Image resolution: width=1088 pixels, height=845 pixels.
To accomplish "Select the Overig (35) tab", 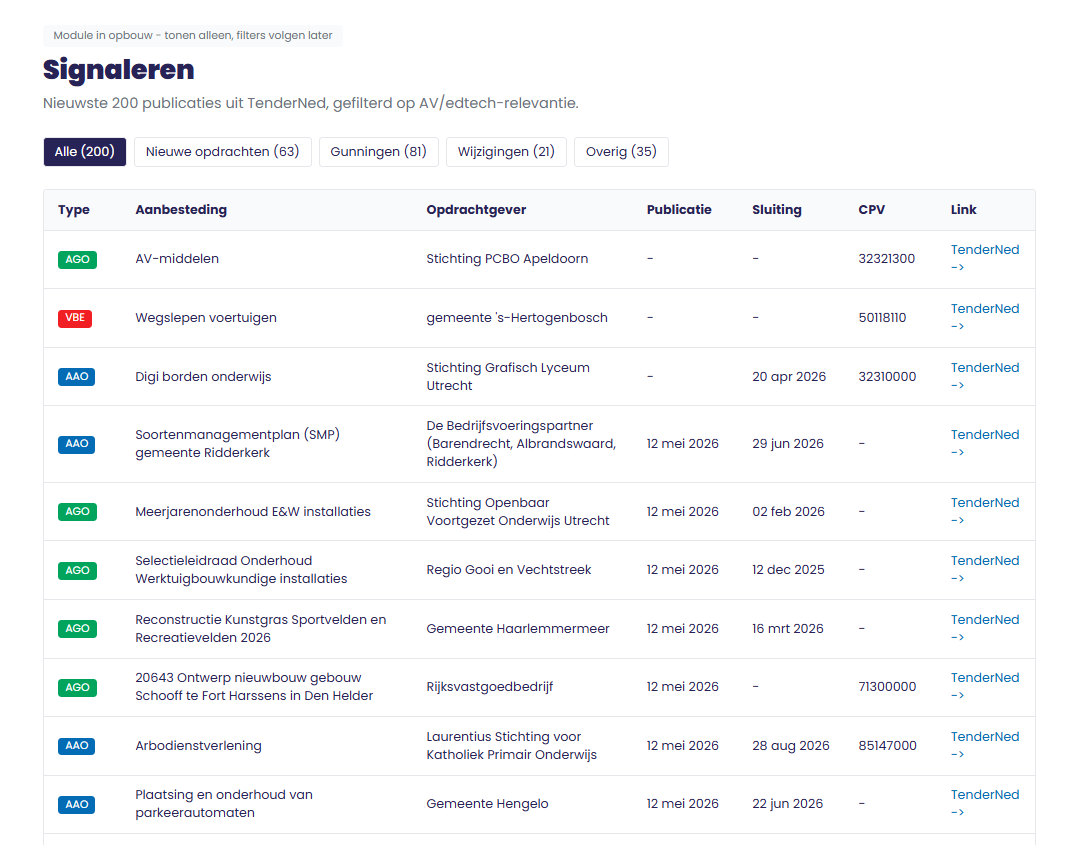I will click(x=621, y=152).
